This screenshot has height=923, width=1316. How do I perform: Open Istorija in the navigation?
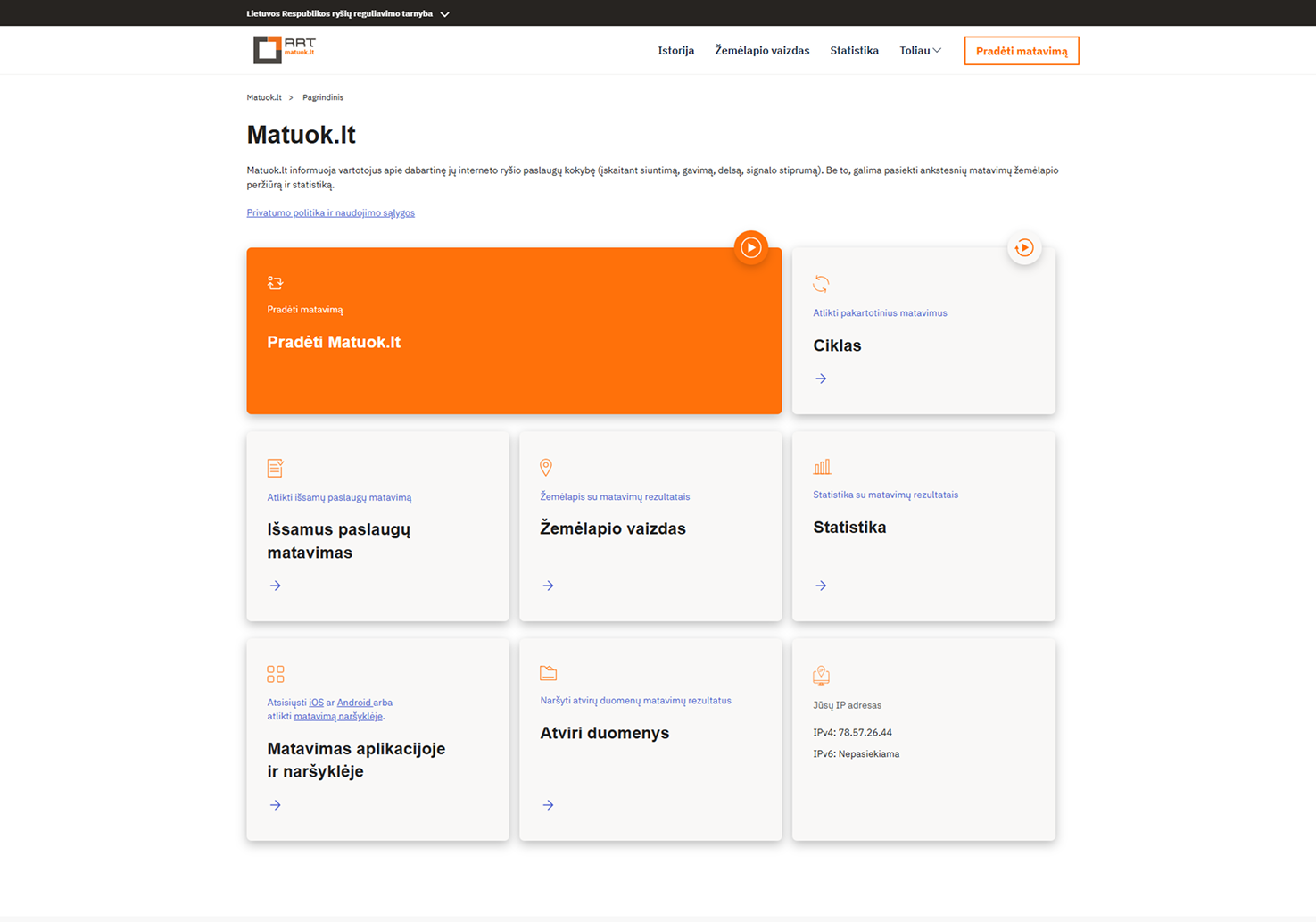(675, 51)
